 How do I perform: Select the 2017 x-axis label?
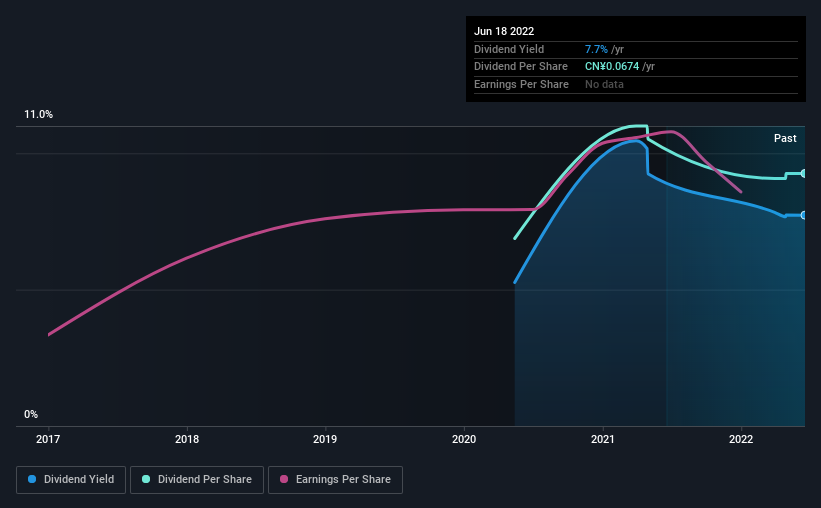48,439
